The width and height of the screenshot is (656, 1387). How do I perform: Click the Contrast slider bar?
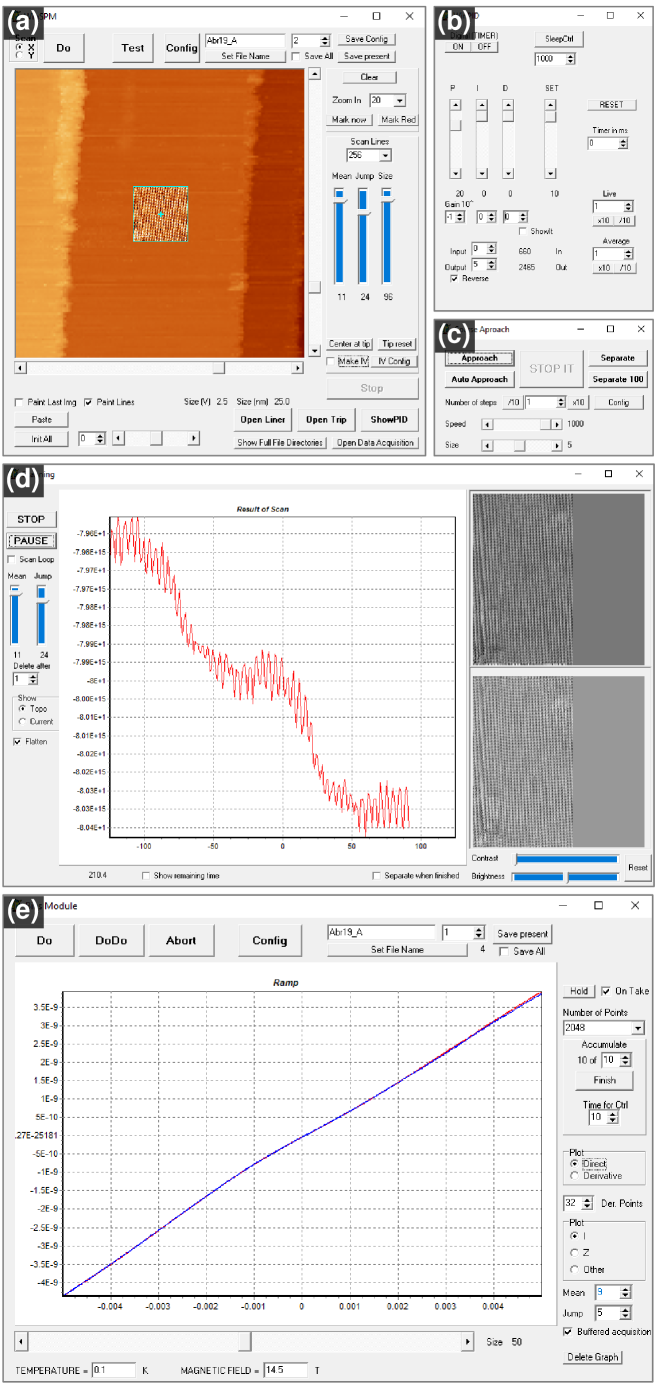coord(566,858)
